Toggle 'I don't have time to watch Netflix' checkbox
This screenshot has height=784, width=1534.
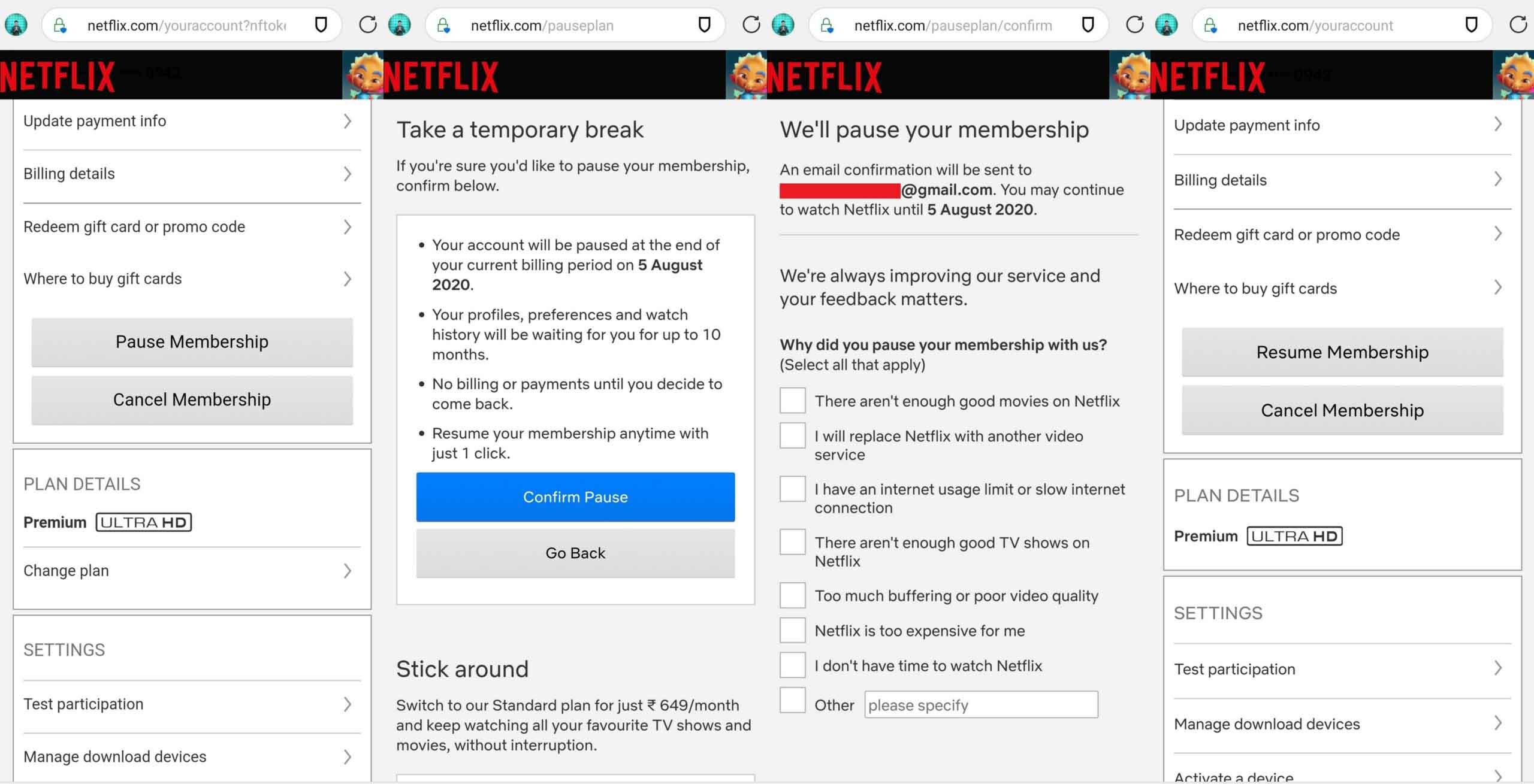[x=790, y=665]
